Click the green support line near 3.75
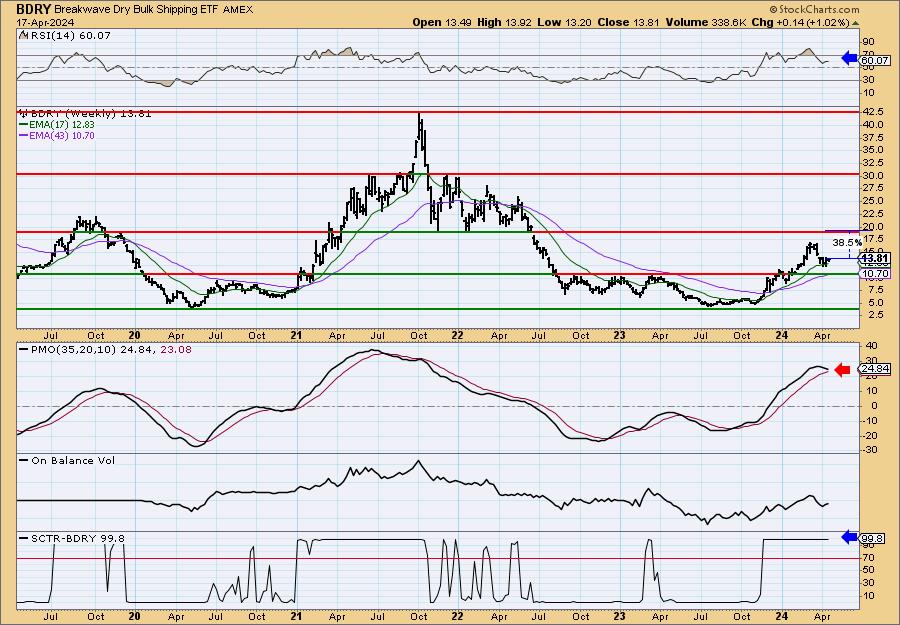The image size is (900, 625). coord(438,309)
